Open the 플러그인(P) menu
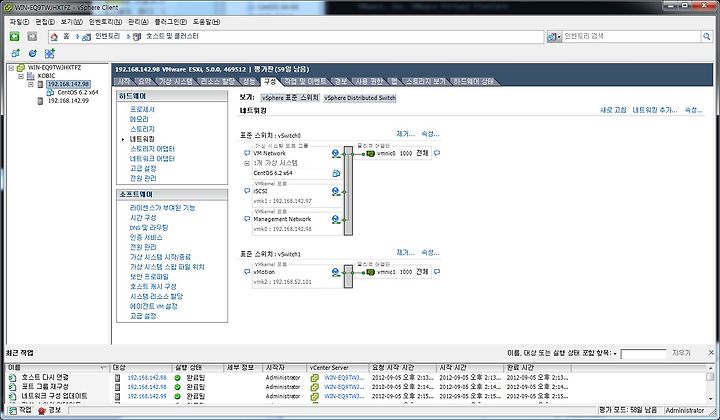The image size is (720, 420). coord(170,22)
